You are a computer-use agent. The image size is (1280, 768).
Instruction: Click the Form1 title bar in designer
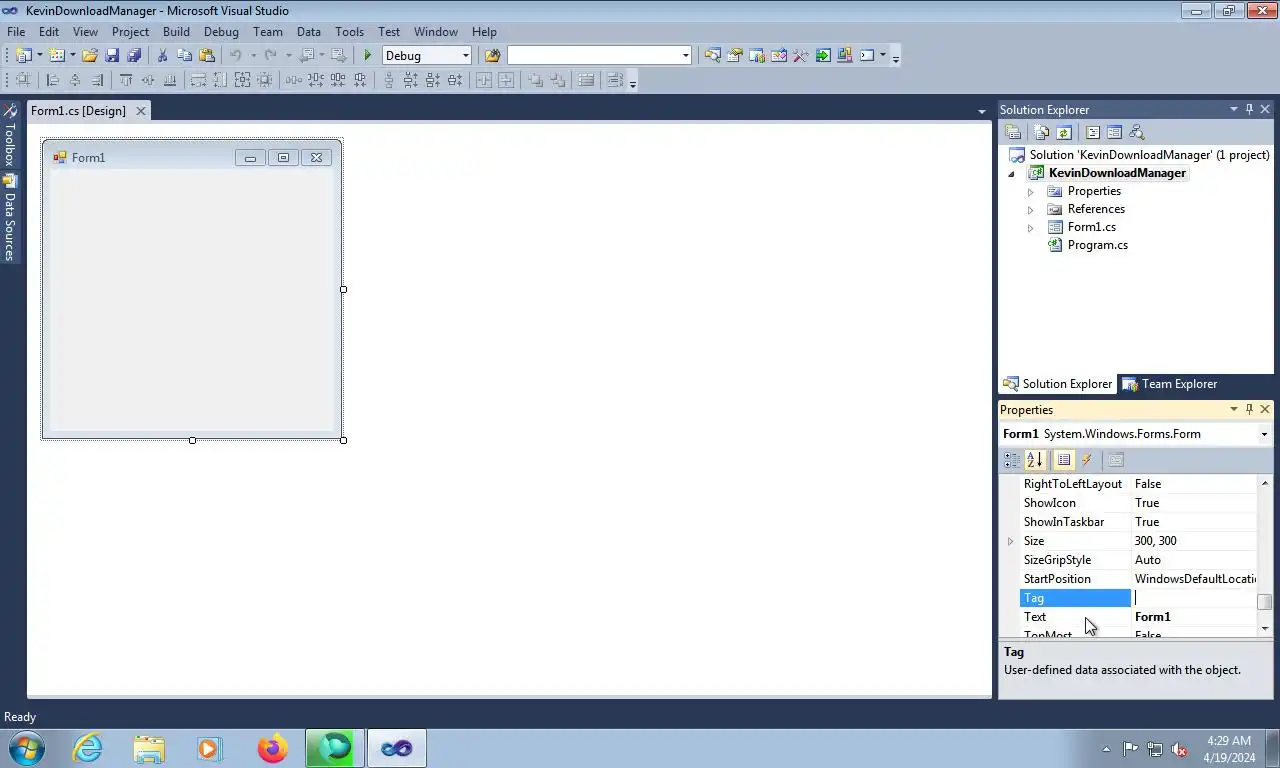point(192,157)
